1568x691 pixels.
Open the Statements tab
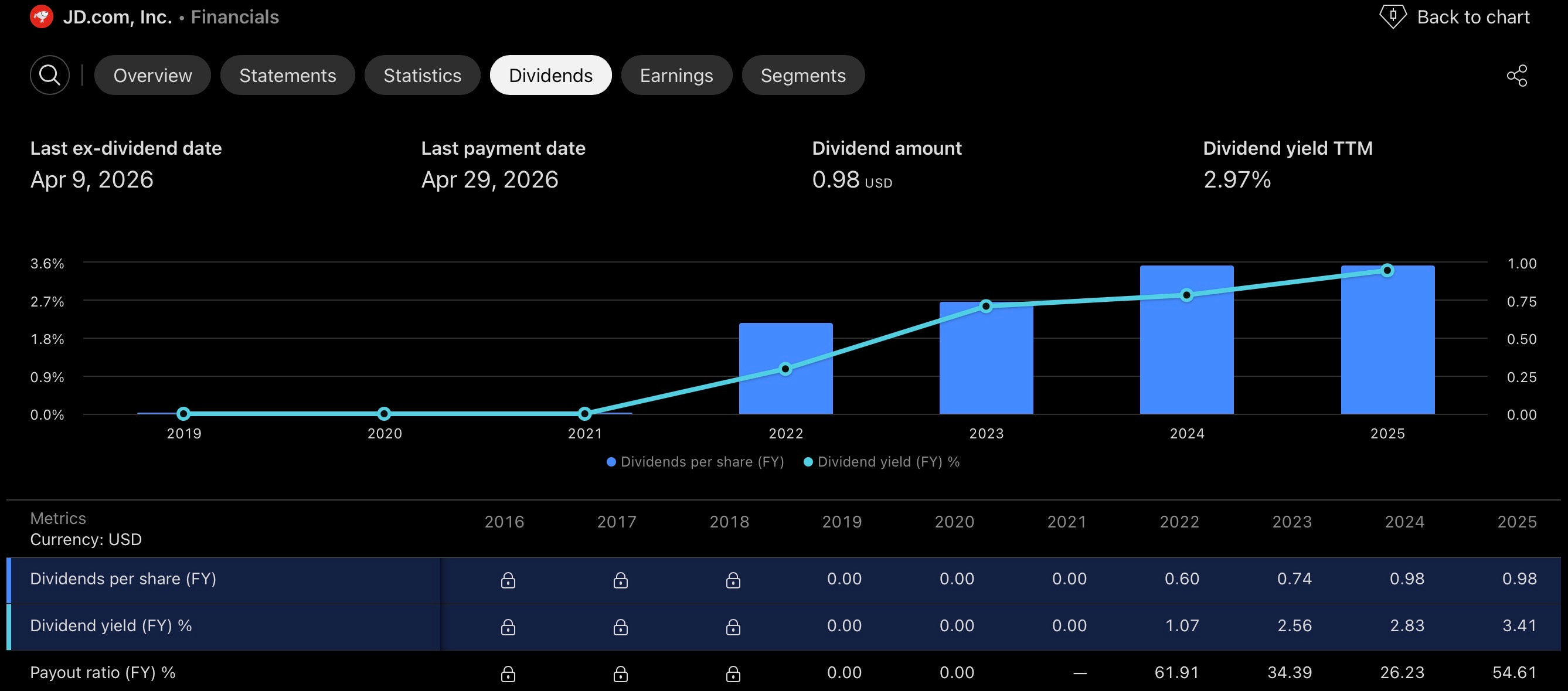287,75
